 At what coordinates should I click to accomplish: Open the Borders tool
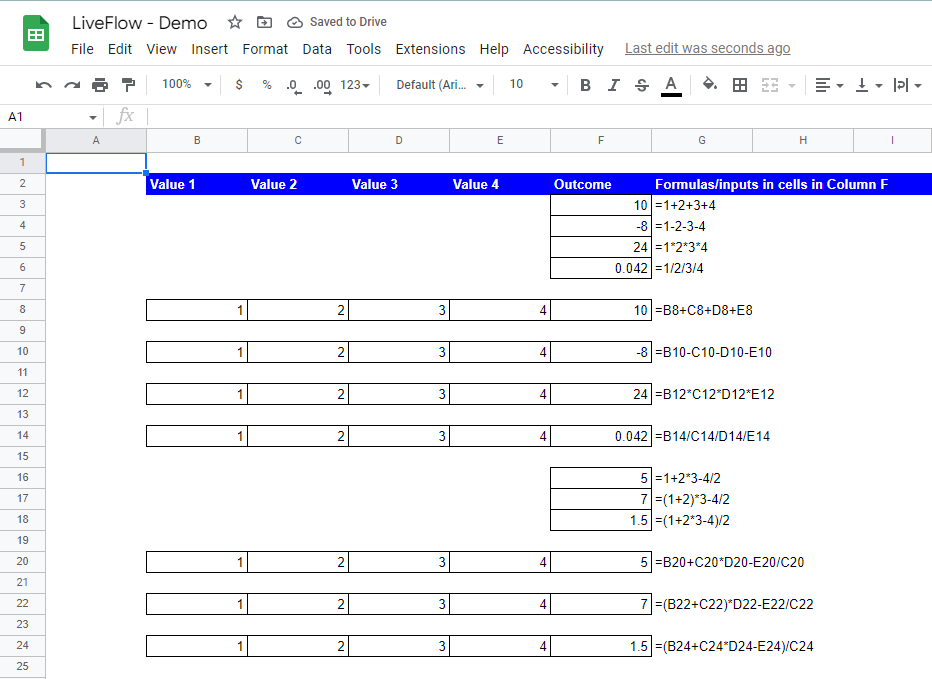point(740,85)
